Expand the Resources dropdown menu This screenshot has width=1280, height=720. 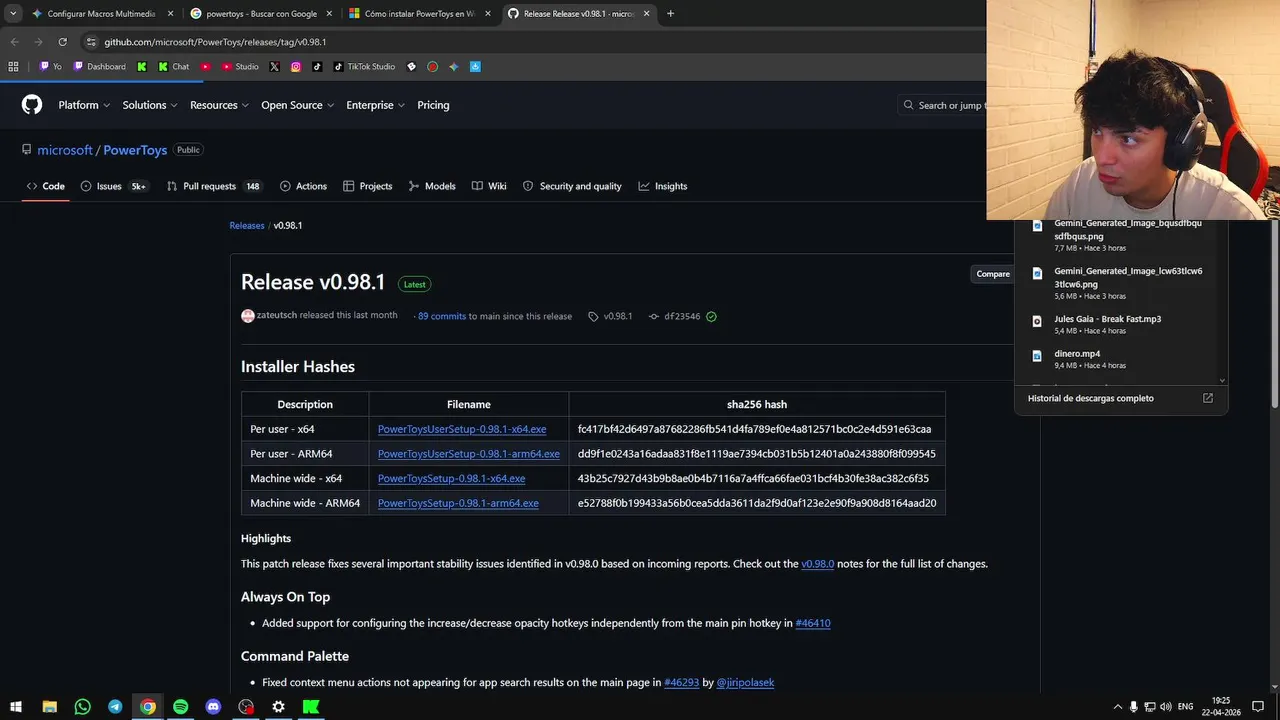pyautogui.click(x=219, y=105)
